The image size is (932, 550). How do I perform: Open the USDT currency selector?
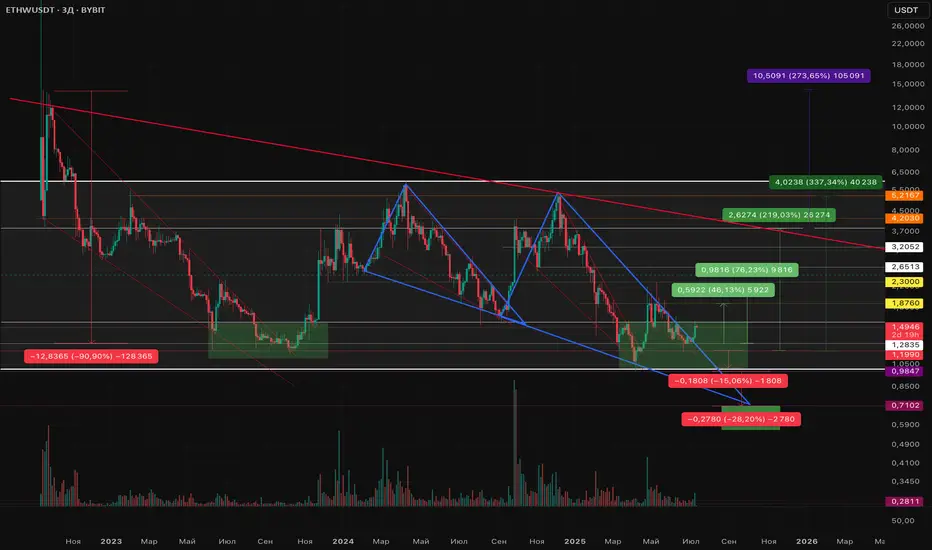pyautogui.click(x=906, y=10)
